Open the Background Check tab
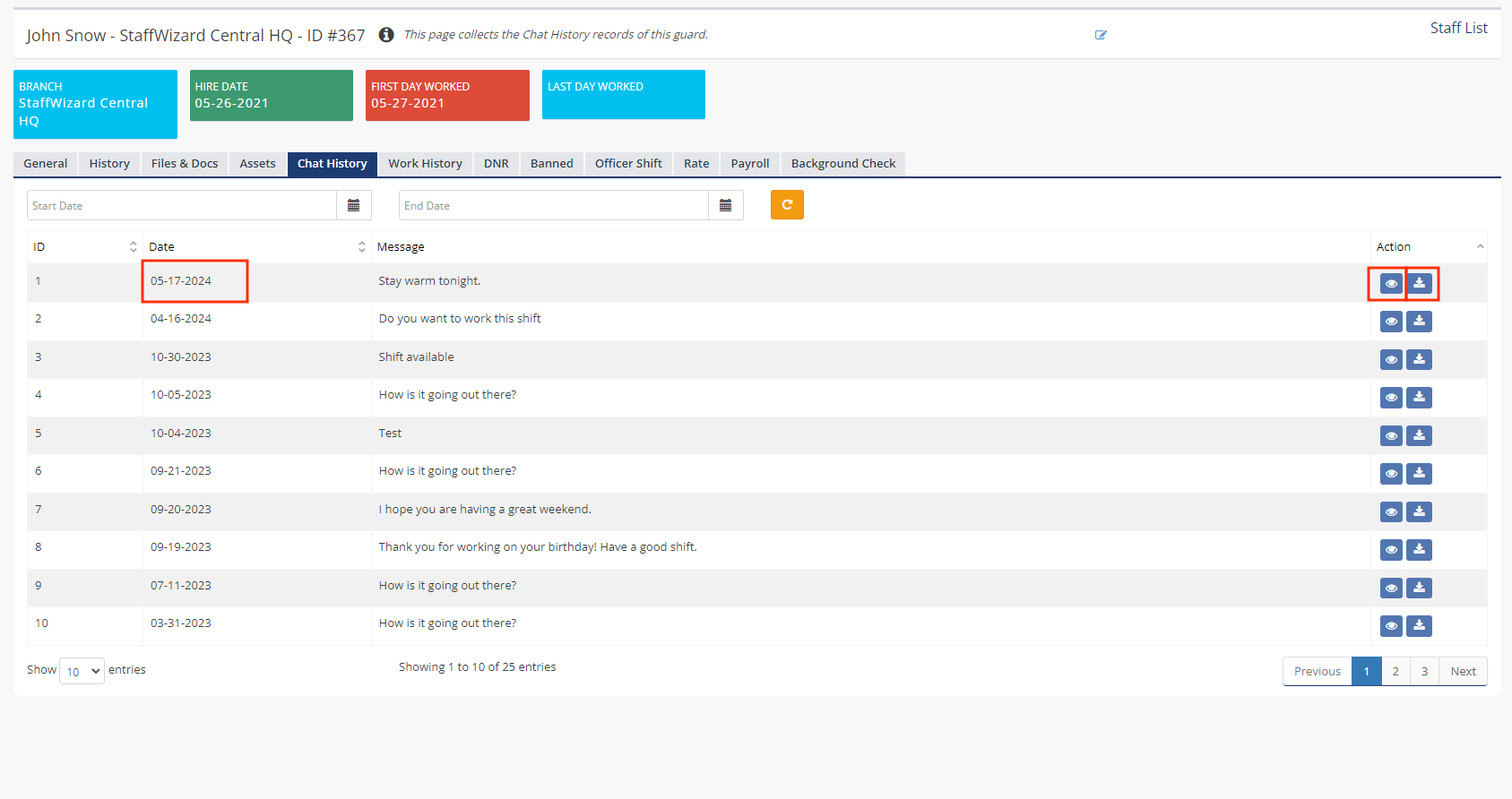The height and width of the screenshot is (799, 1512). (x=842, y=164)
